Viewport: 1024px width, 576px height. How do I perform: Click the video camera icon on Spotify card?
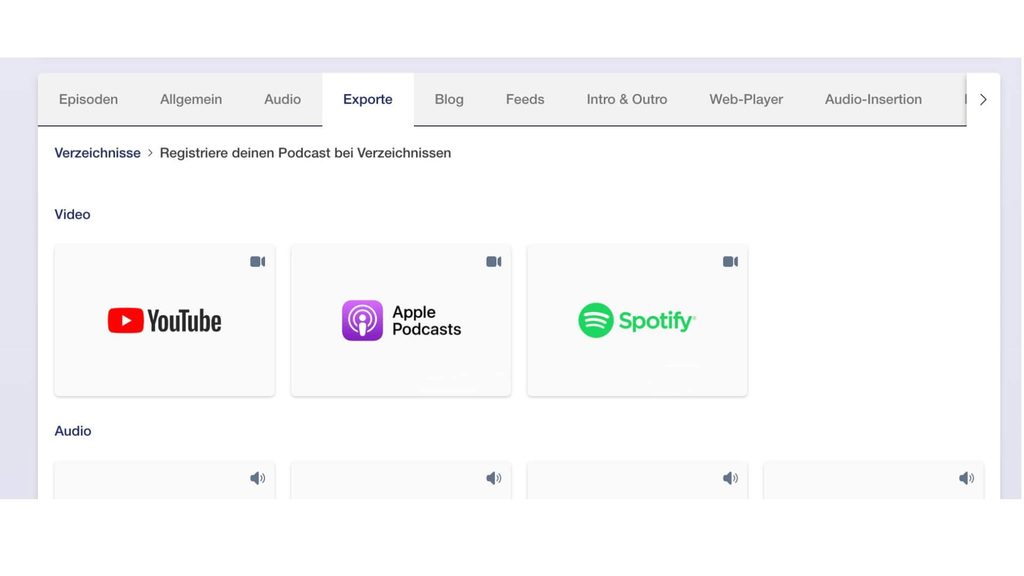(730, 262)
